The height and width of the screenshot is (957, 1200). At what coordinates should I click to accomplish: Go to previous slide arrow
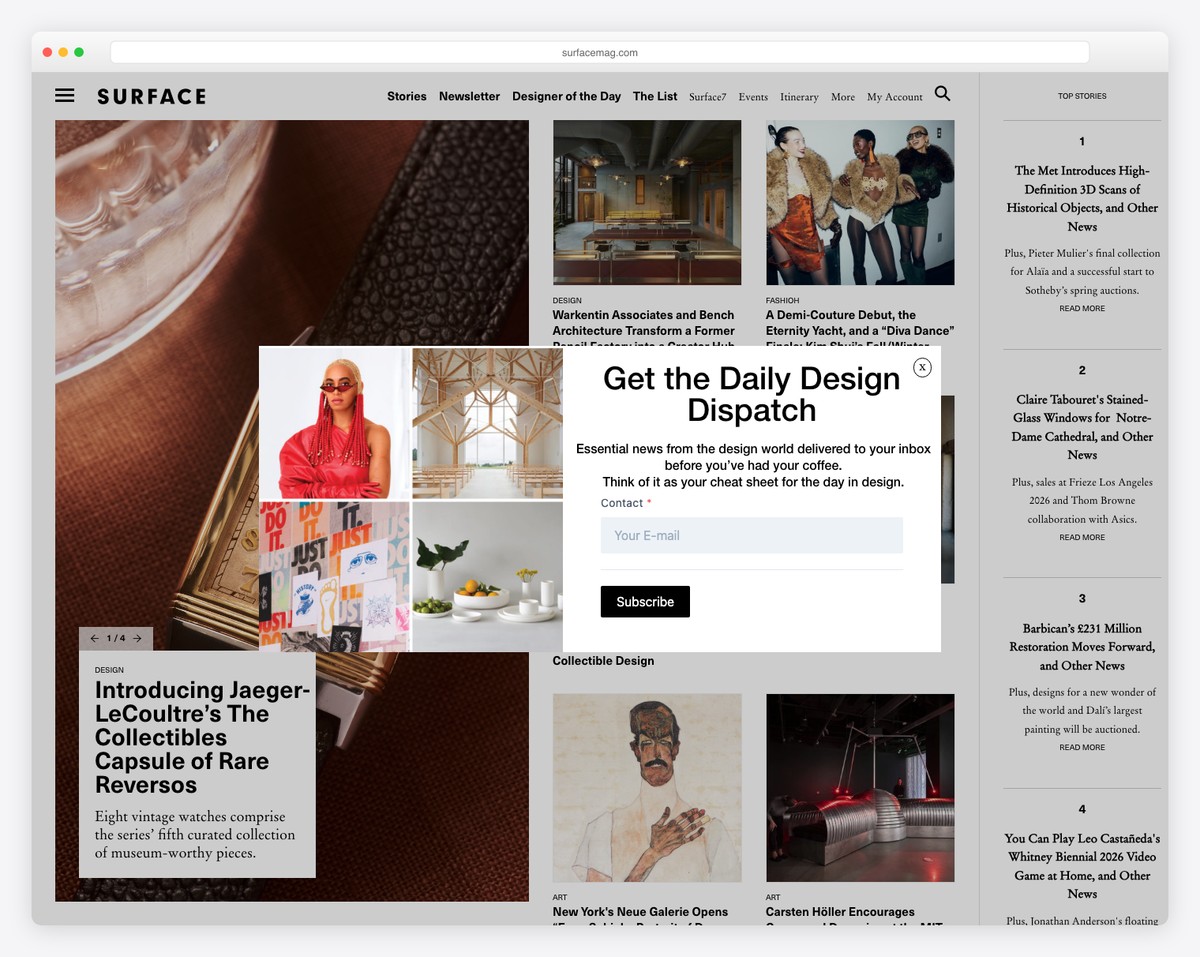click(x=94, y=638)
